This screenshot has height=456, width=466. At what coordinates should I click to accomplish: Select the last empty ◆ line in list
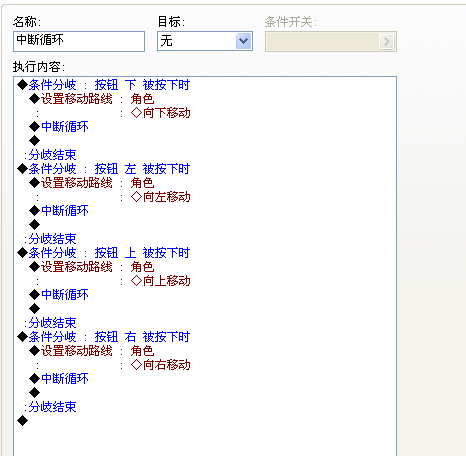22,421
